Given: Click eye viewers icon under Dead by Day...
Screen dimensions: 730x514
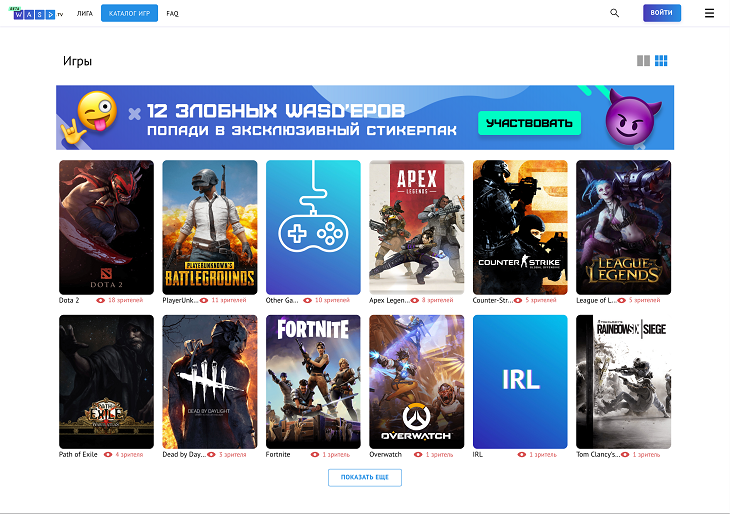Looking at the screenshot, I should coord(211,454).
